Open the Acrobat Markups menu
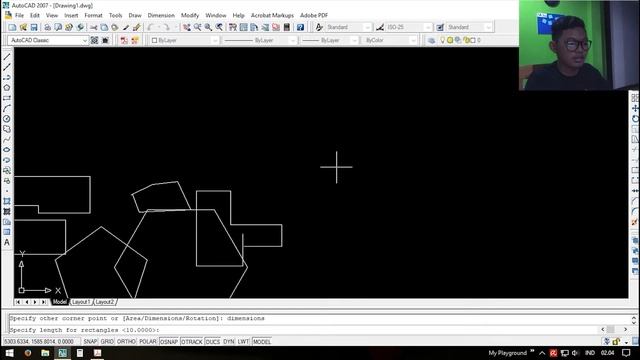 pos(272,16)
